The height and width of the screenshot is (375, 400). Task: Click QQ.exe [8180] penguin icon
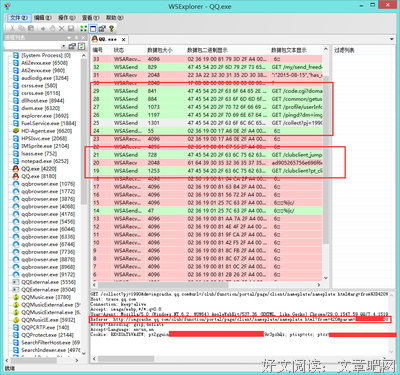point(16,176)
